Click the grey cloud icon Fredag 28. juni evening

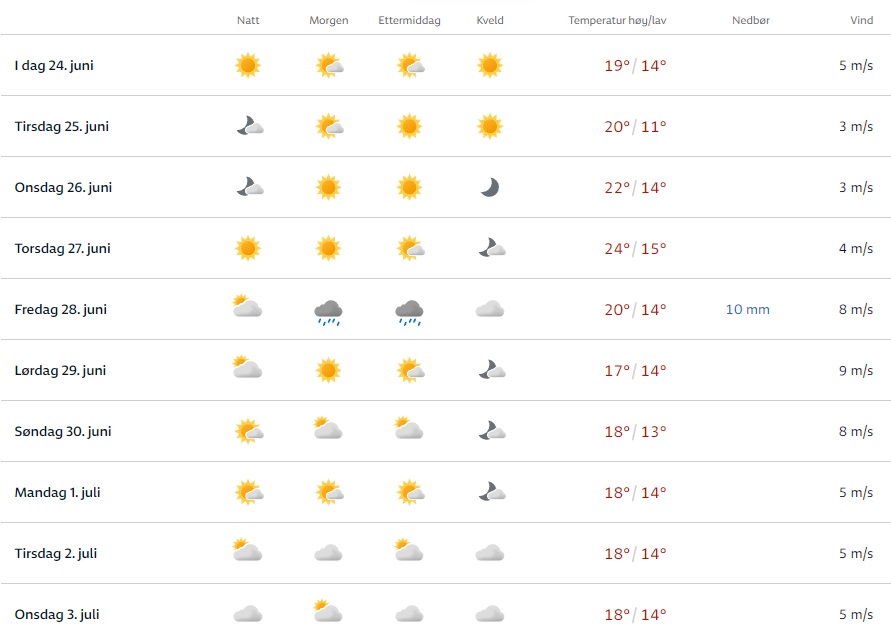(489, 310)
